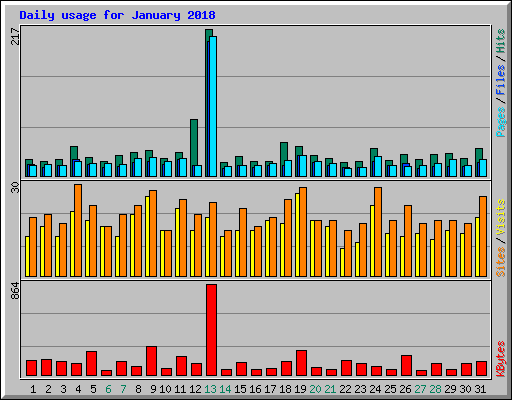Click the green weekend day label '27'
This screenshot has width=512, height=400.
(x=420, y=389)
